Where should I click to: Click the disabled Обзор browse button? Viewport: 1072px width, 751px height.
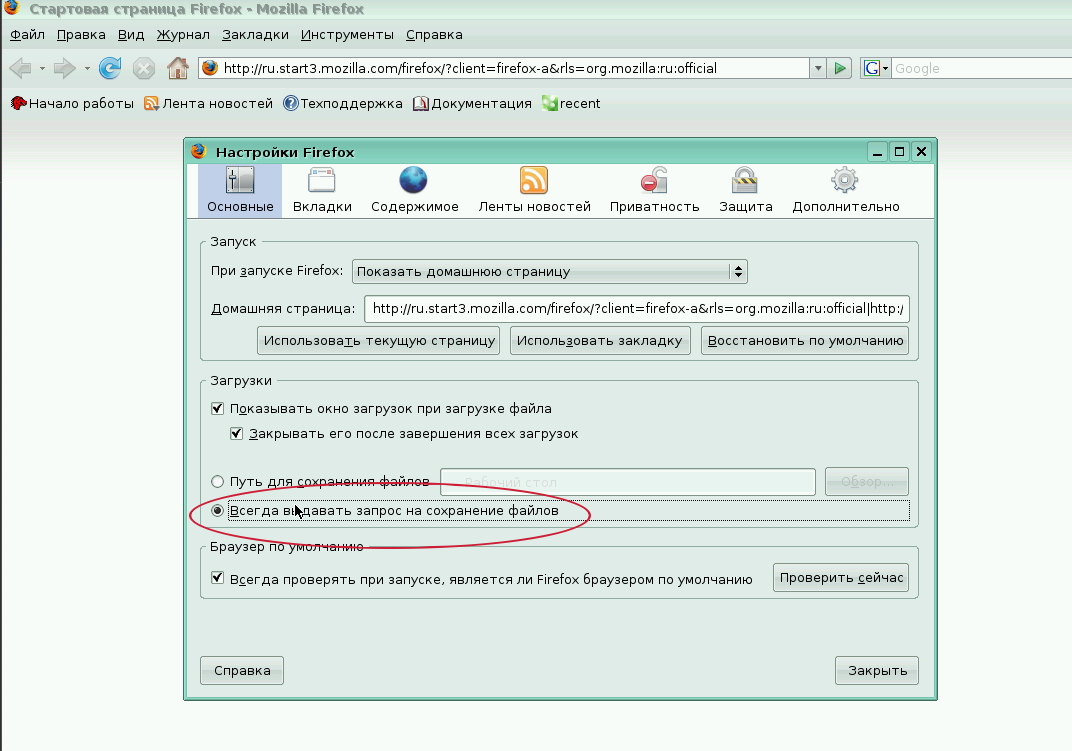[x=867, y=482]
